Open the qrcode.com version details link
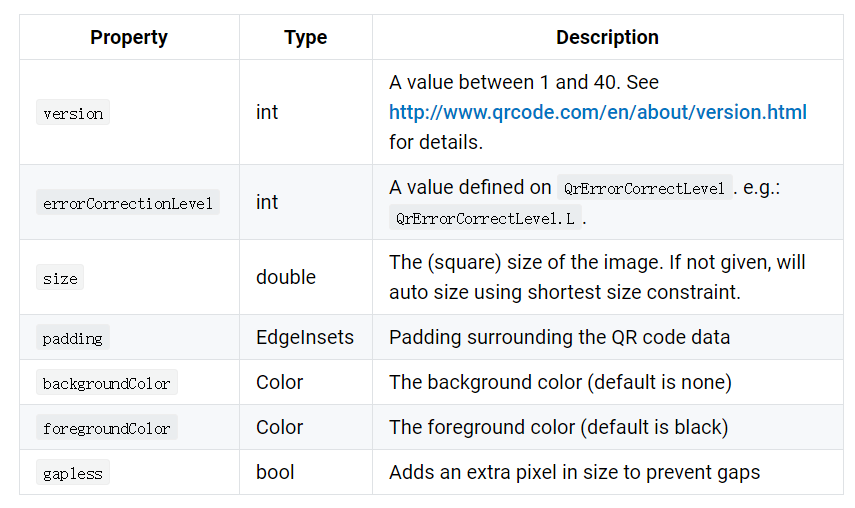The image size is (855, 508). point(598,112)
